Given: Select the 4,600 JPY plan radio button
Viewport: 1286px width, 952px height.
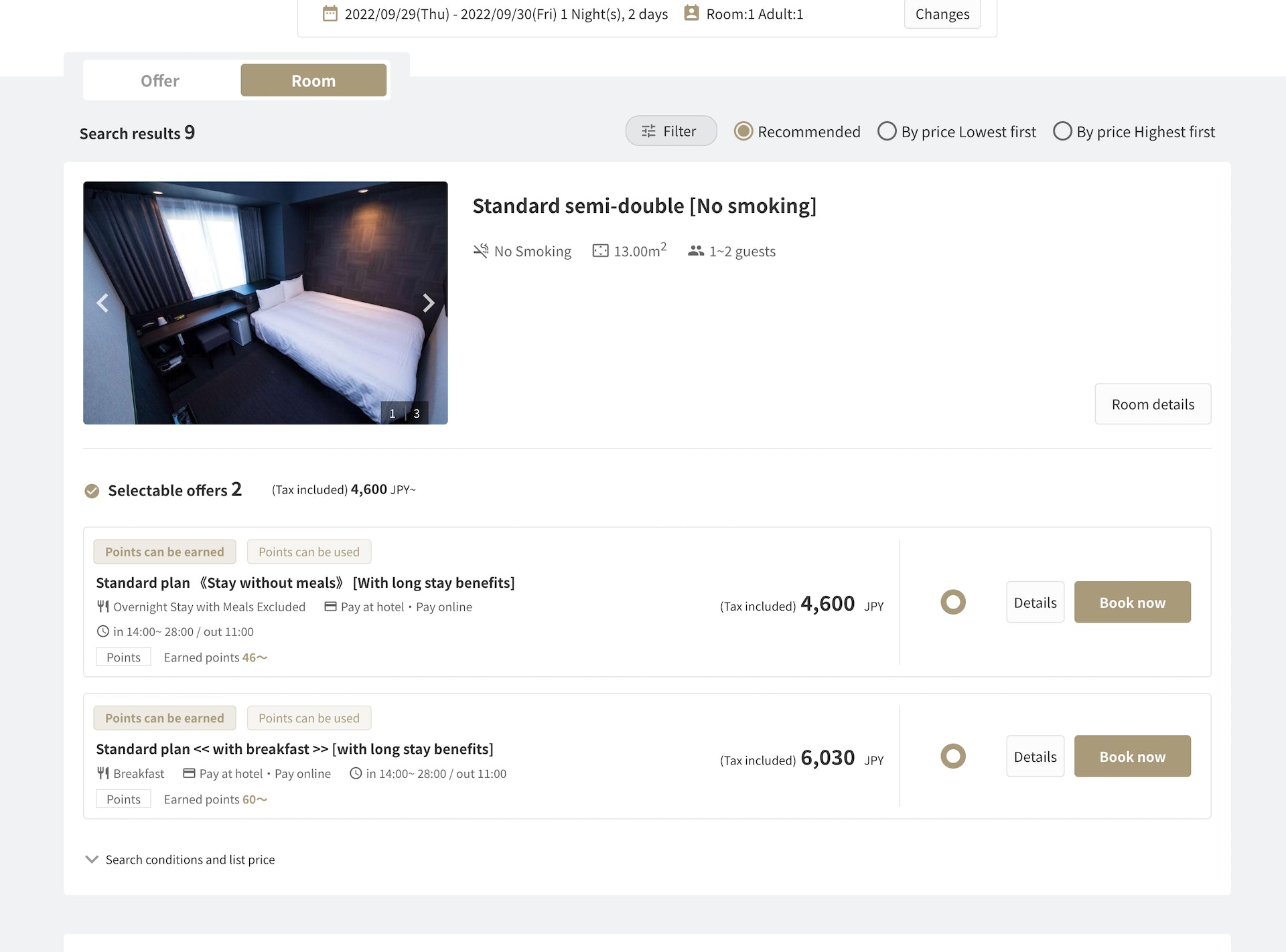Looking at the screenshot, I should (952, 602).
